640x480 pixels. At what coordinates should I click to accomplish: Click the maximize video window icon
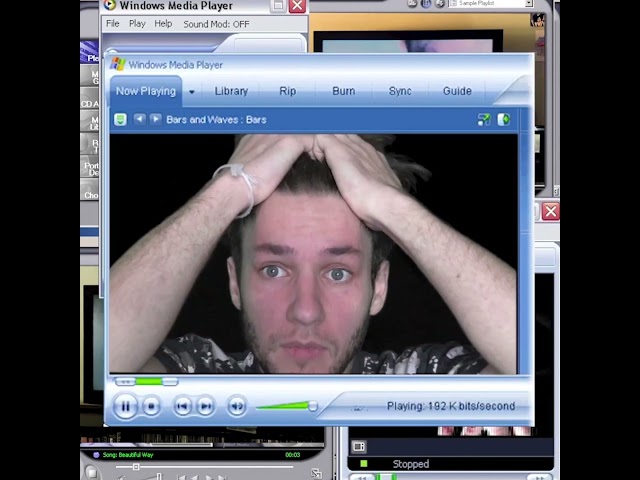coord(504,120)
